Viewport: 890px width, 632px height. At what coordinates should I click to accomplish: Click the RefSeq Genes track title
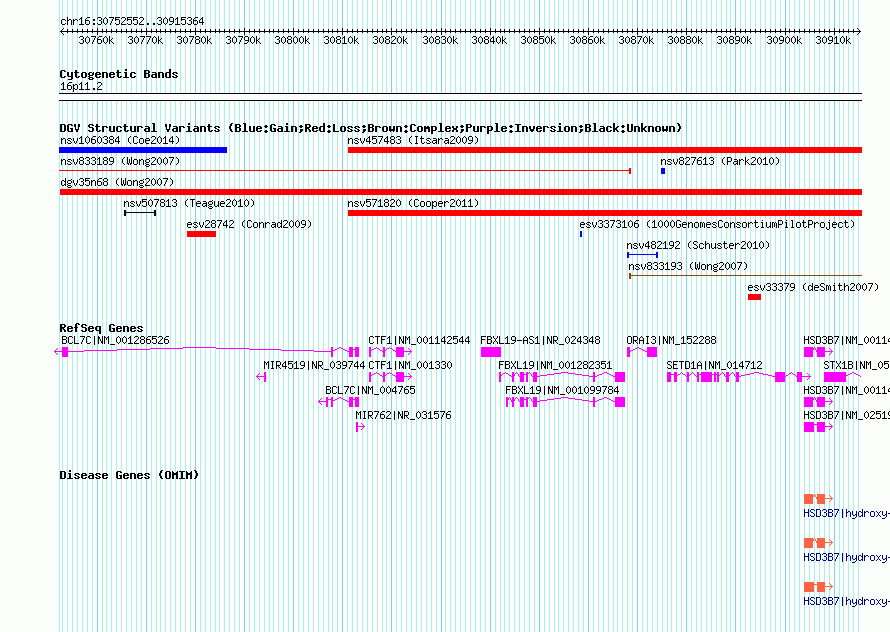101,328
